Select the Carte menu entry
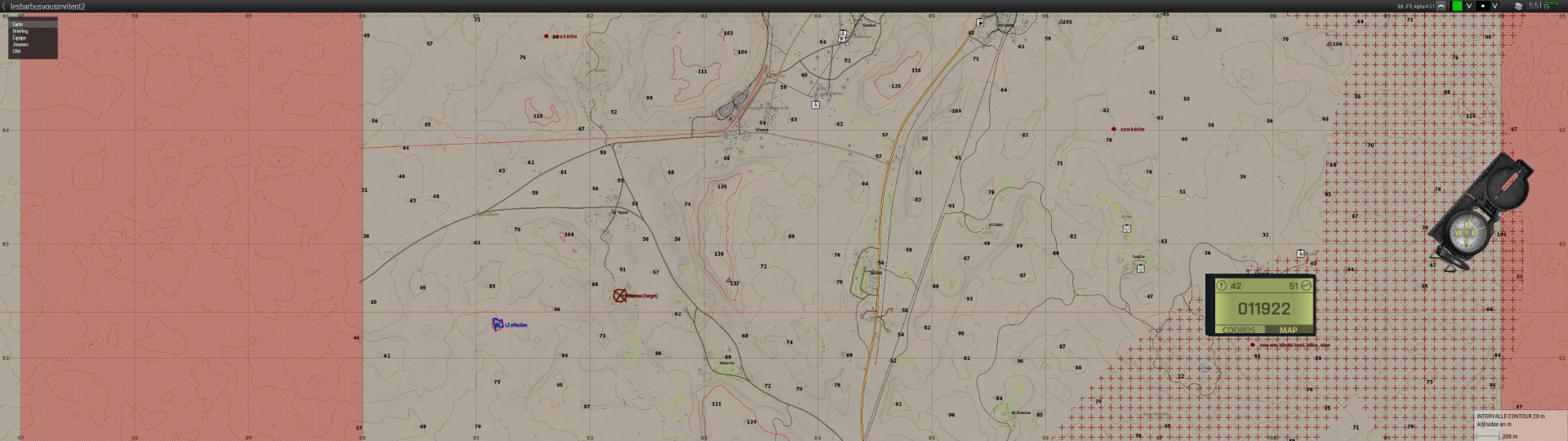This screenshot has width=1568, height=441. pyautogui.click(x=18, y=24)
